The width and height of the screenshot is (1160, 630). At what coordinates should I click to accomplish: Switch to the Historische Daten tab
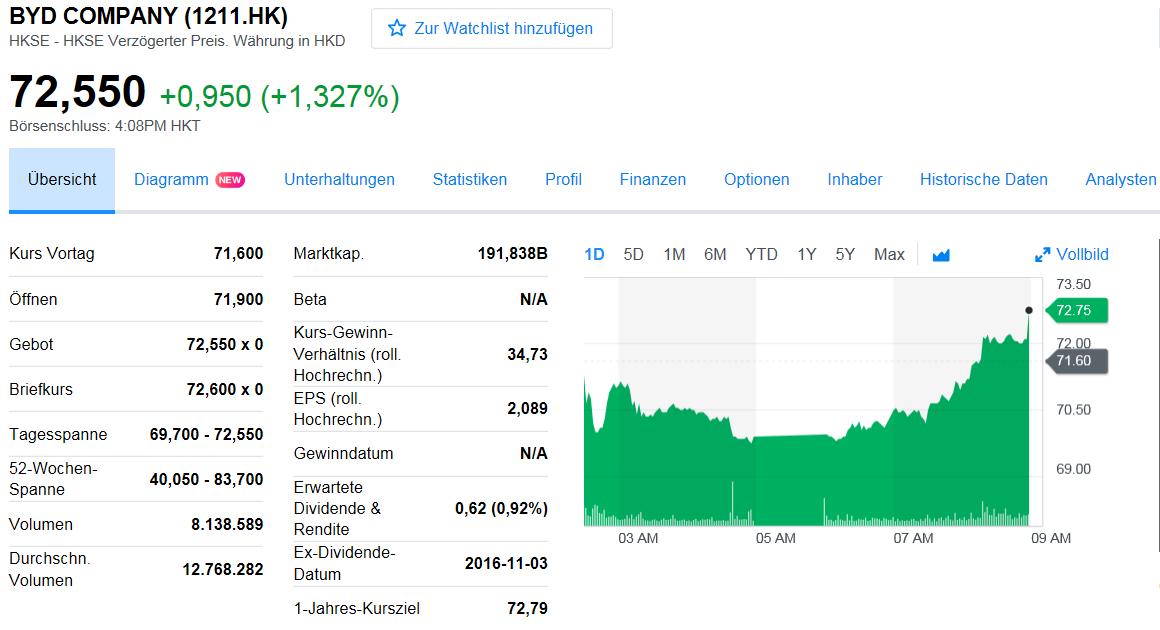(x=983, y=180)
